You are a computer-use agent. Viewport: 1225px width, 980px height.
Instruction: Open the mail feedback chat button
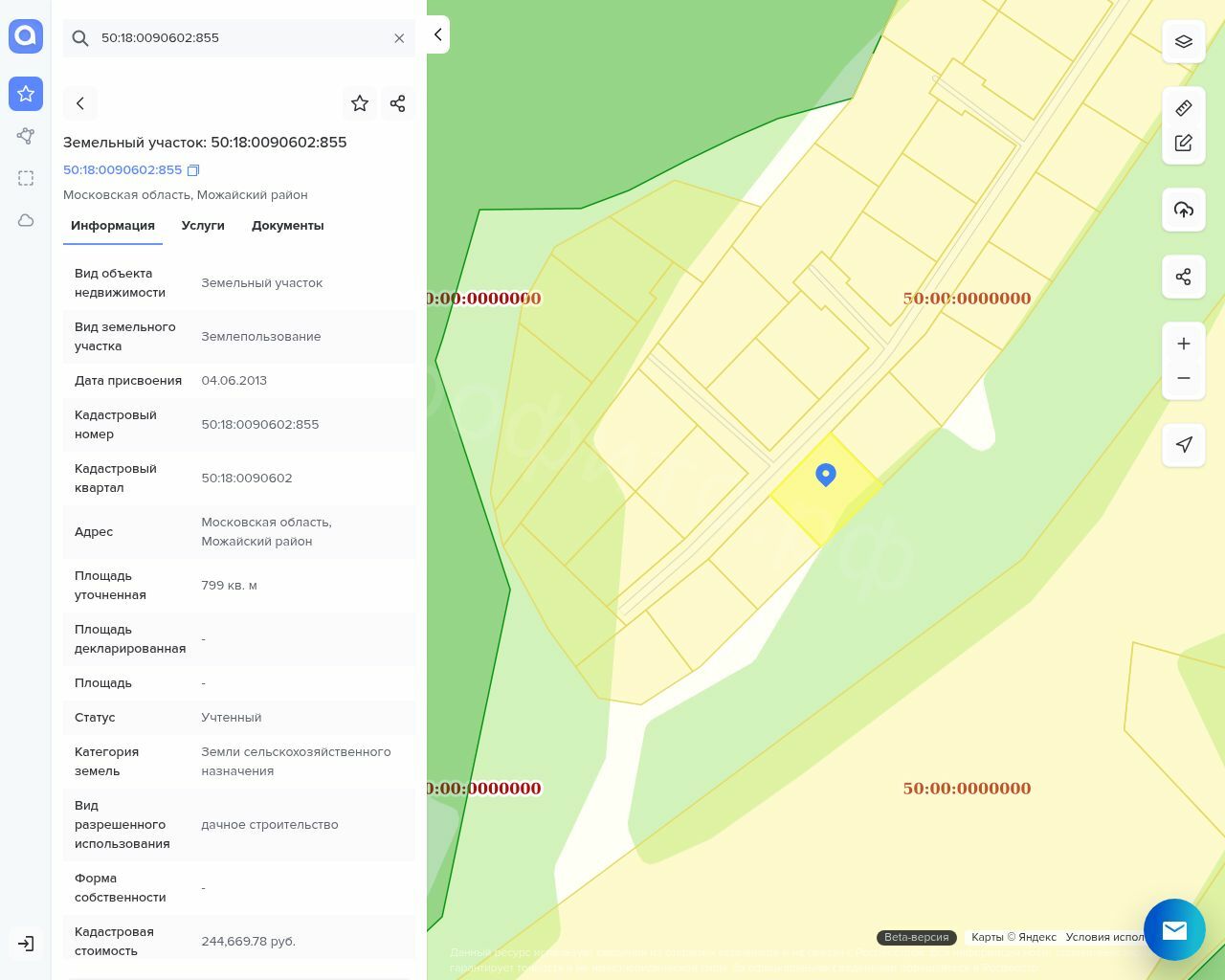coord(1174,929)
